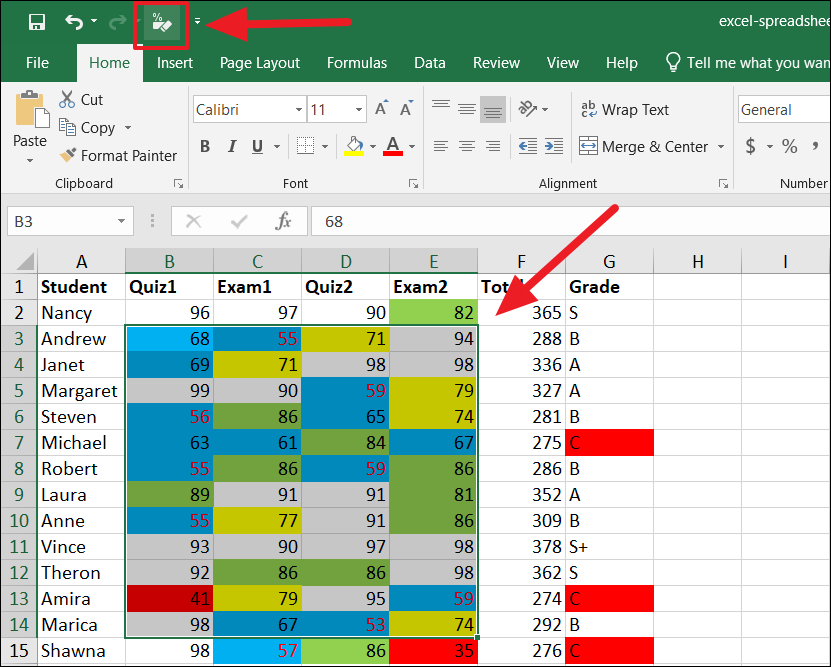Toggle Bold formatting
This screenshot has width=831, height=667.
[204, 145]
